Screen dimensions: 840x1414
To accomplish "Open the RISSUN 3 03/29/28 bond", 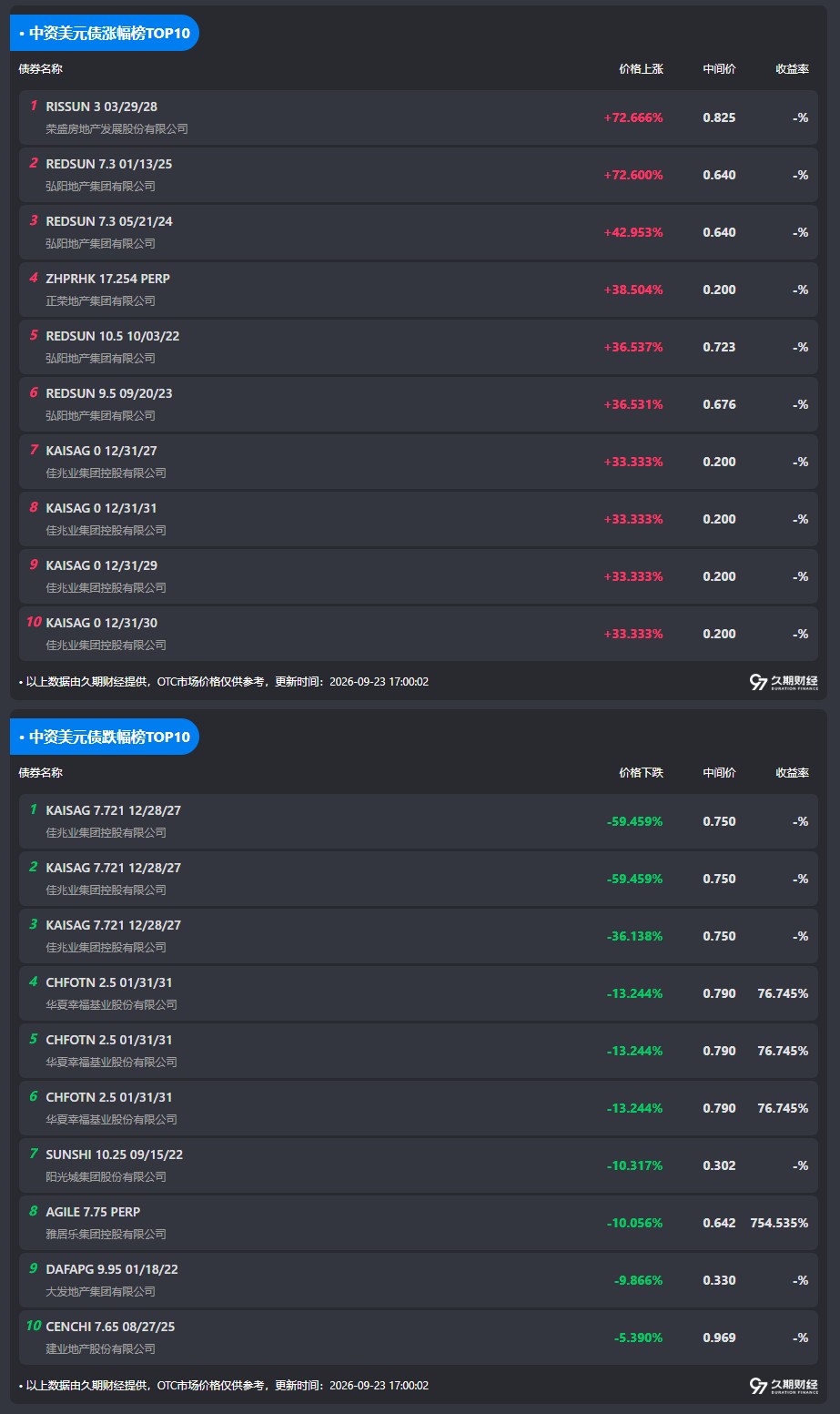I will click(102, 107).
